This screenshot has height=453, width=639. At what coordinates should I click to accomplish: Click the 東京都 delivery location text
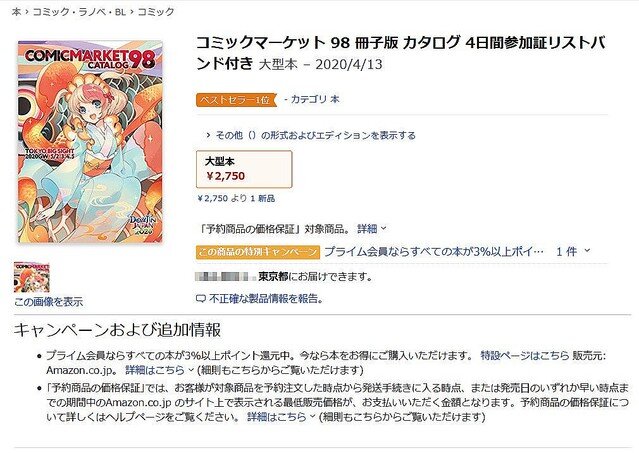click(273, 277)
